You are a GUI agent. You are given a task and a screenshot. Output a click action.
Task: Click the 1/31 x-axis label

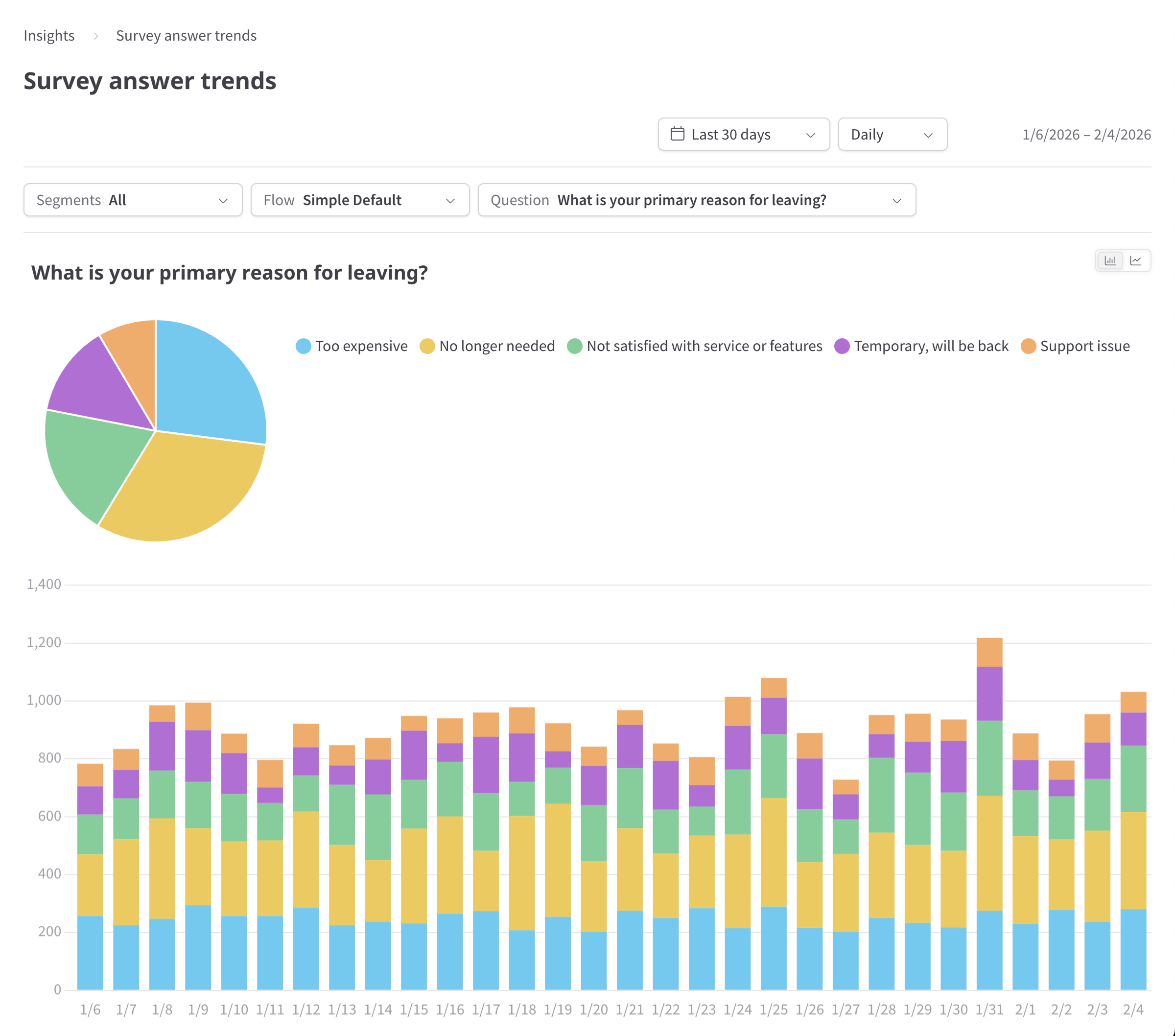pyautogui.click(x=989, y=1010)
